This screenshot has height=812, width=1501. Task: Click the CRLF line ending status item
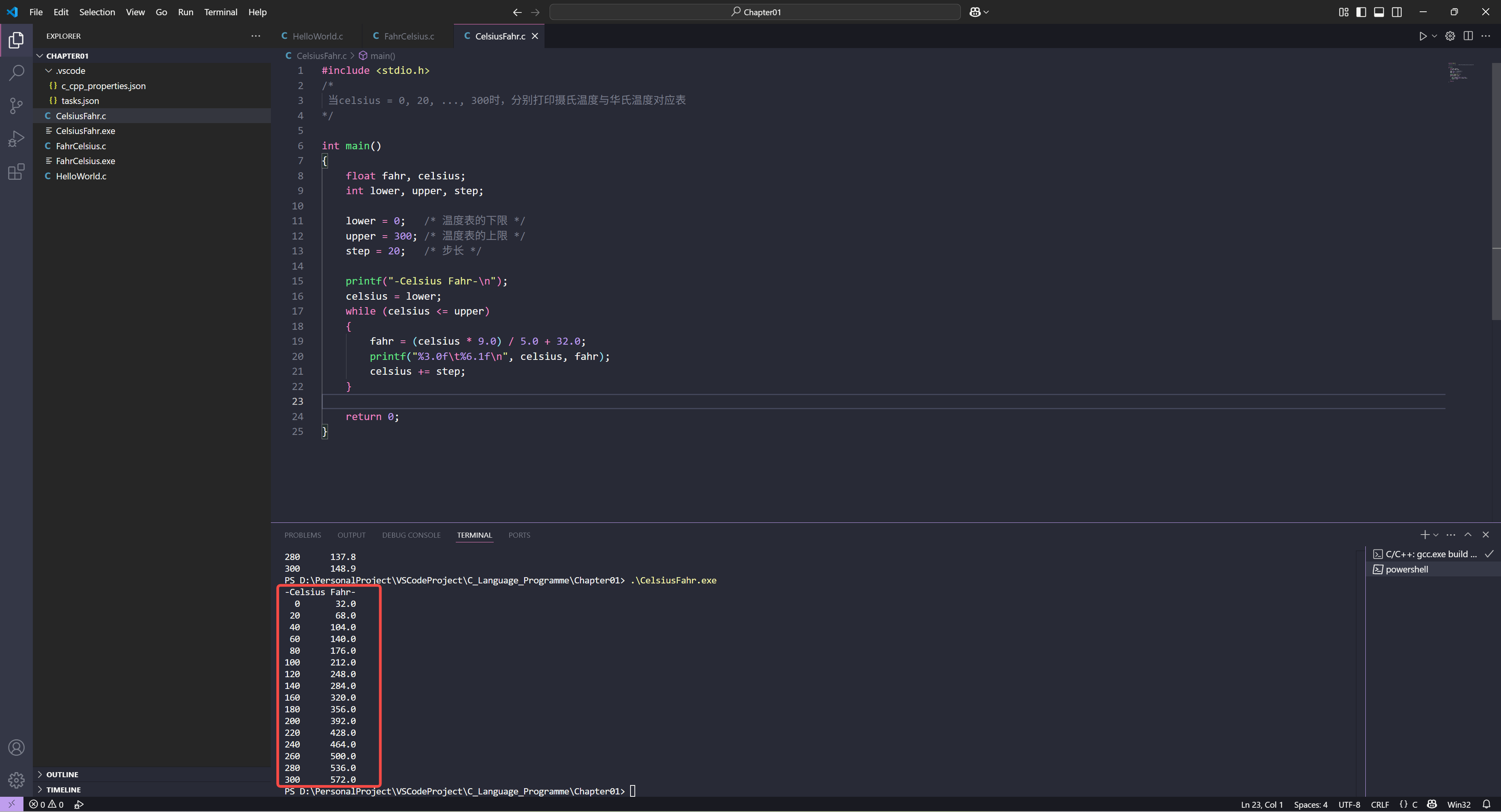(x=1379, y=805)
